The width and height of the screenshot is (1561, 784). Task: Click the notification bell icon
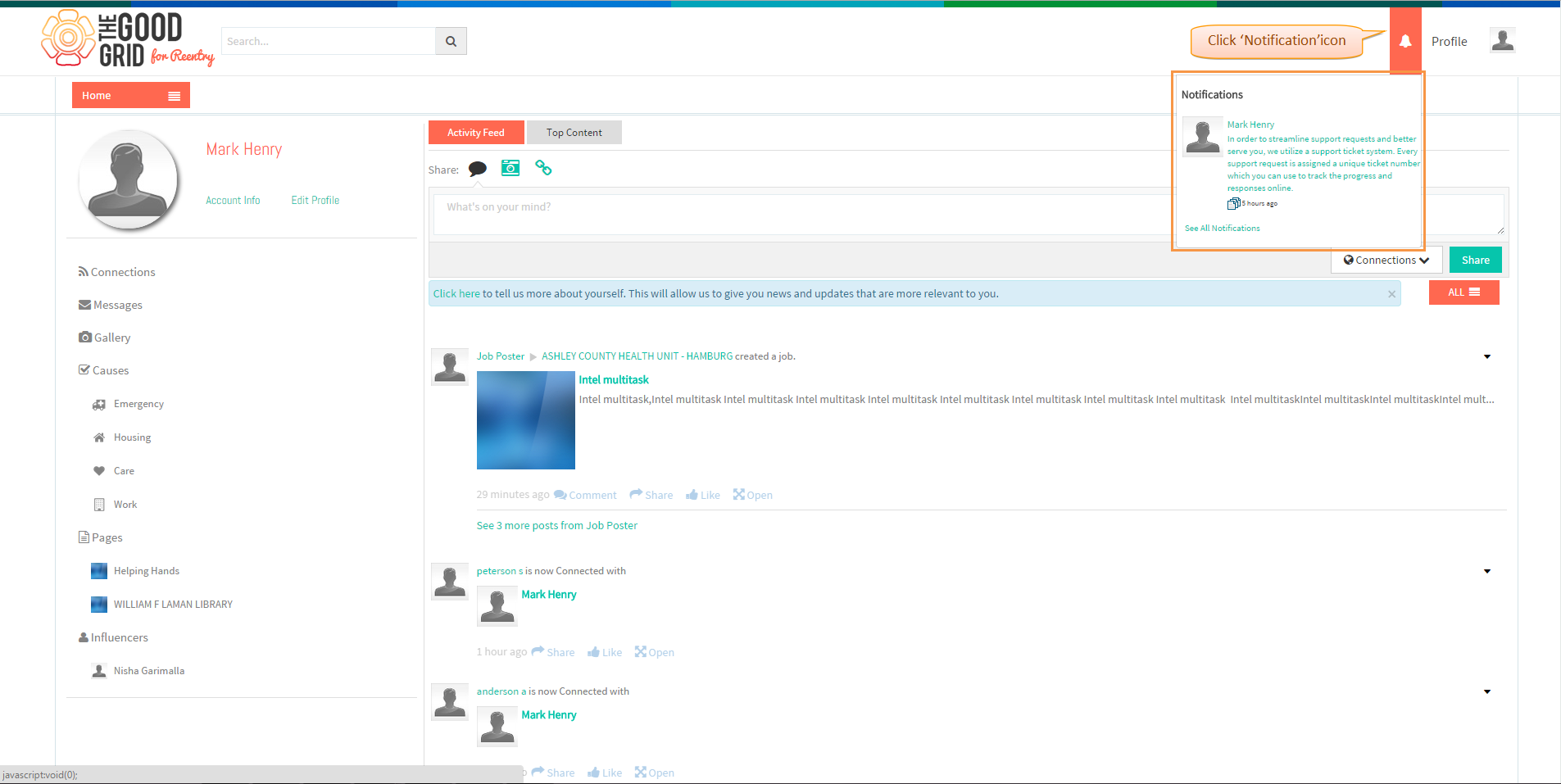[x=1405, y=41]
